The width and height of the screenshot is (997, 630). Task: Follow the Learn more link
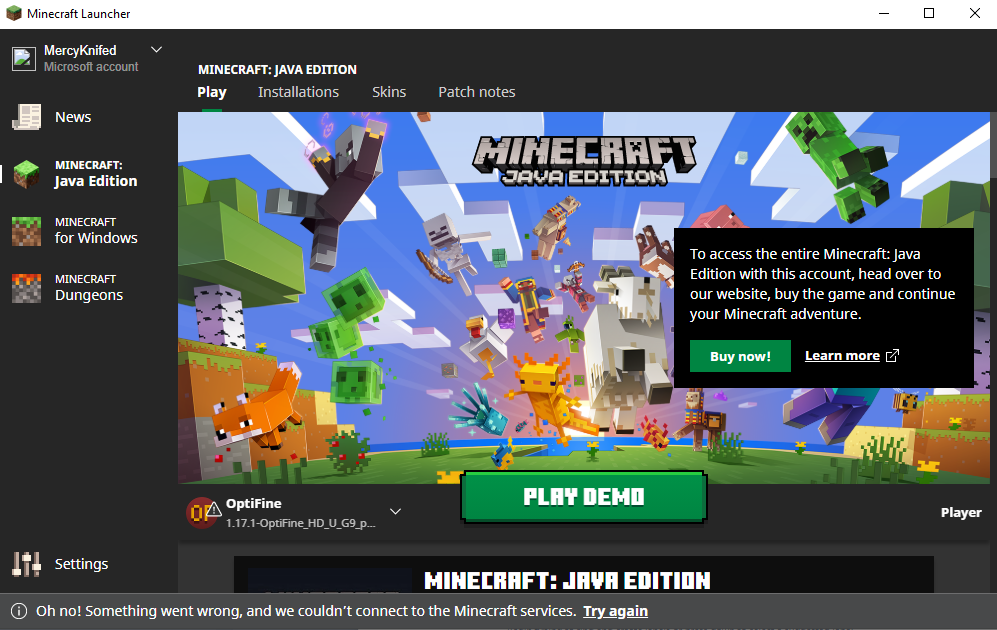click(842, 356)
